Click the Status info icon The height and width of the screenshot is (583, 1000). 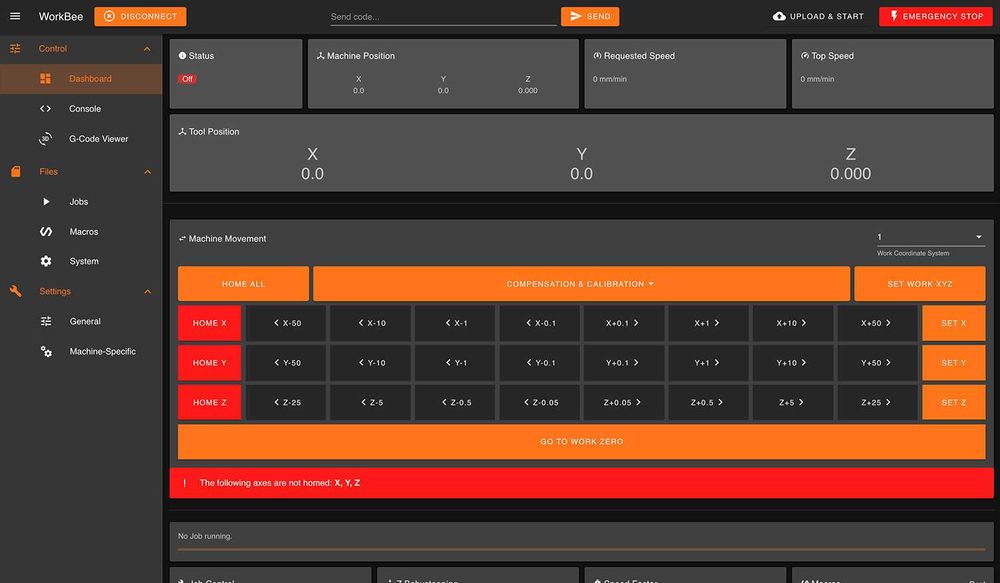[x=182, y=55]
